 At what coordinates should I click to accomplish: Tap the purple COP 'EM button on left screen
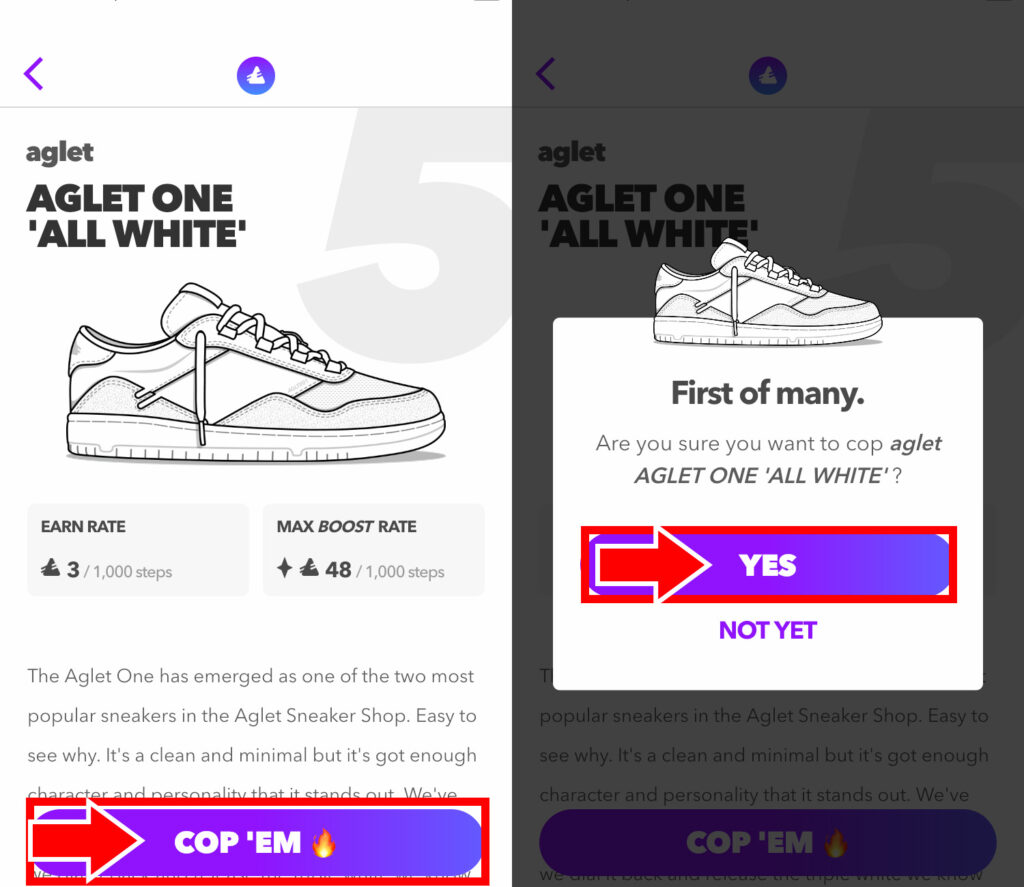coord(257,841)
